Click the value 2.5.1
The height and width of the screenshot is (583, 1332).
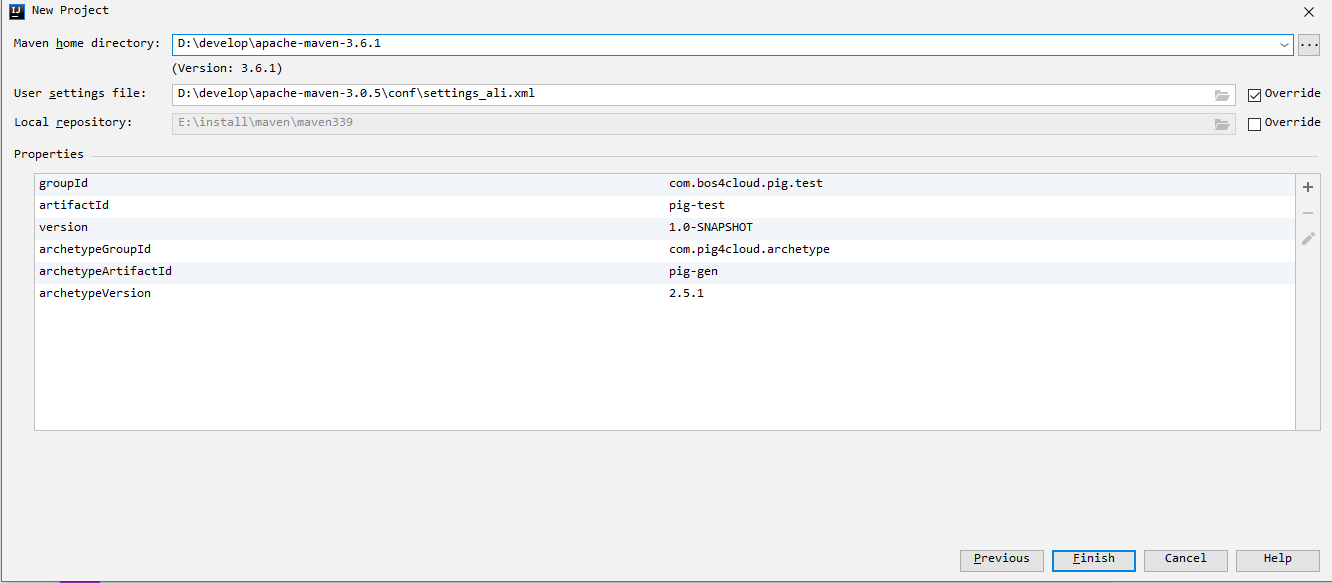tap(686, 294)
